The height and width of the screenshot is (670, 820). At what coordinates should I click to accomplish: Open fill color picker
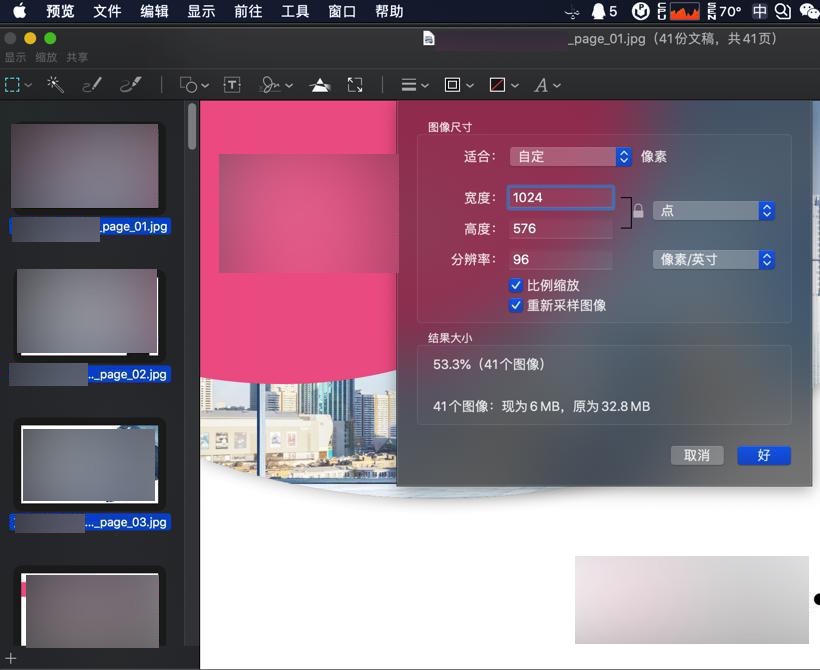click(x=497, y=85)
